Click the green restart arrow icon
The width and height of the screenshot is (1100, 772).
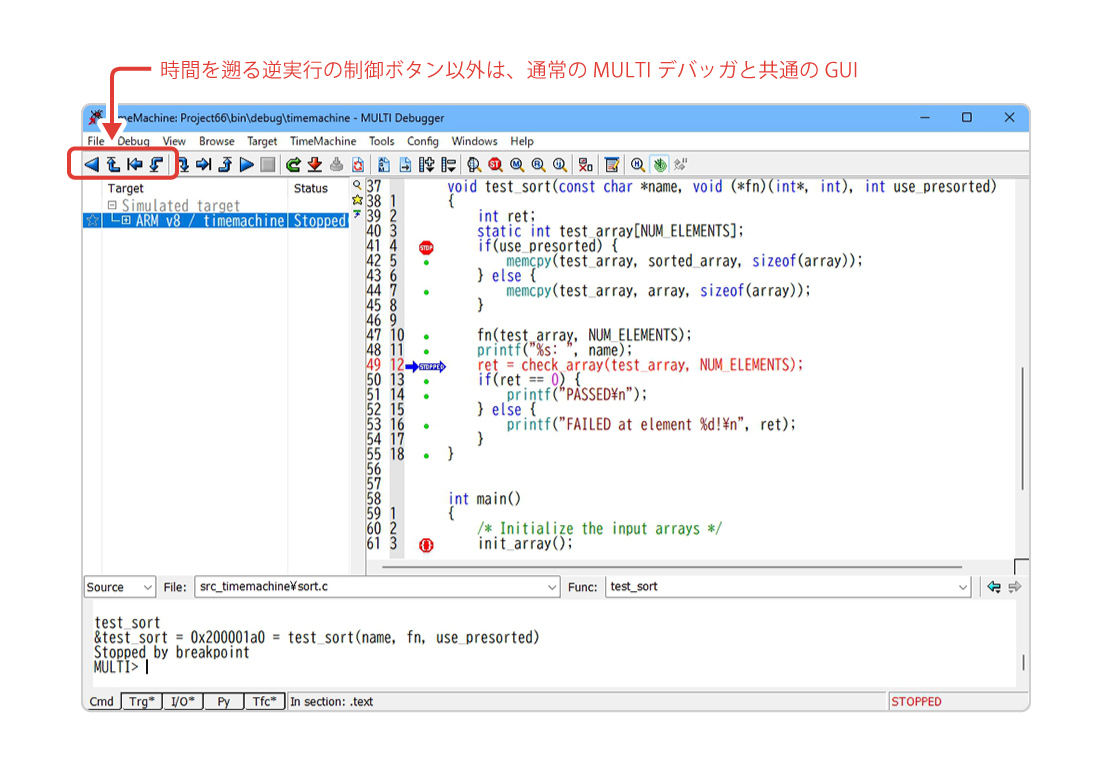point(293,164)
